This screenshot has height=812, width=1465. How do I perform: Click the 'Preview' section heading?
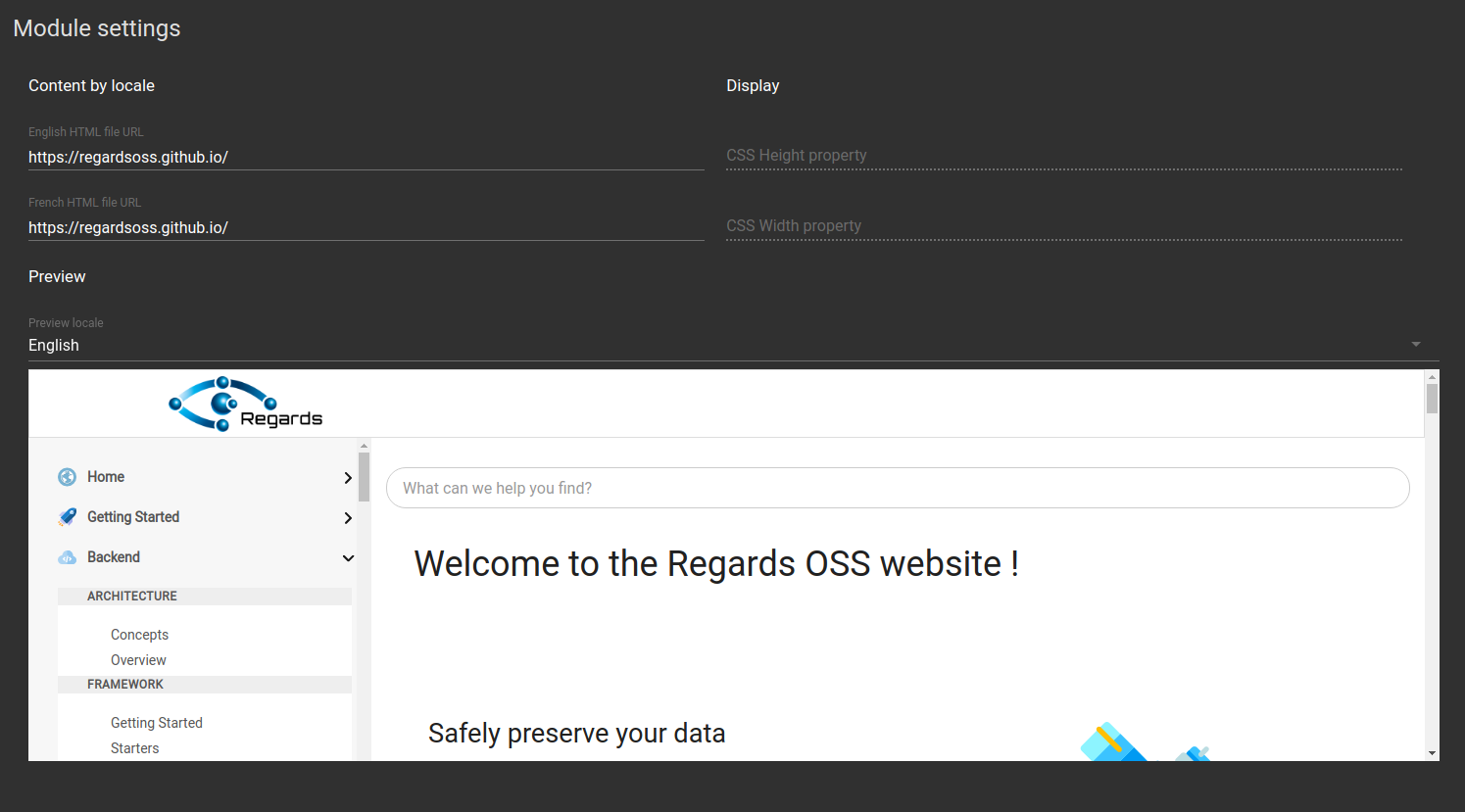[x=57, y=277]
